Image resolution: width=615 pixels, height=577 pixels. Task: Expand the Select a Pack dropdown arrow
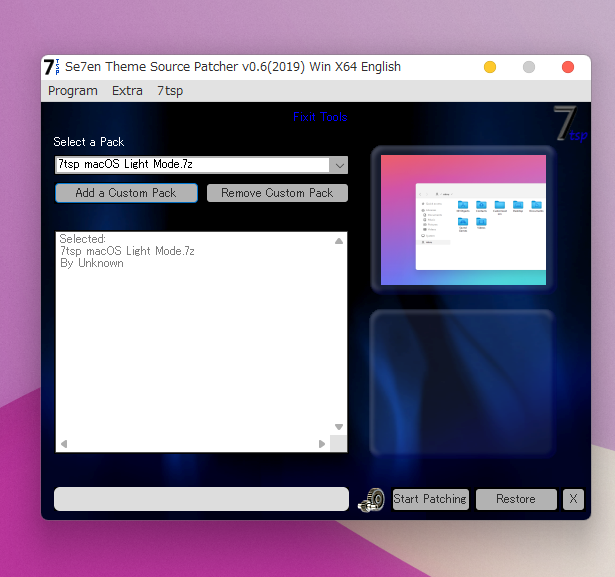tap(339, 165)
